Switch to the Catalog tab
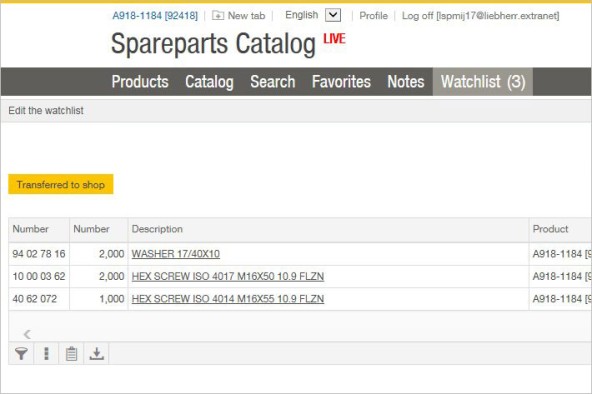This screenshot has height=394, width=592. pyautogui.click(x=209, y=82)
